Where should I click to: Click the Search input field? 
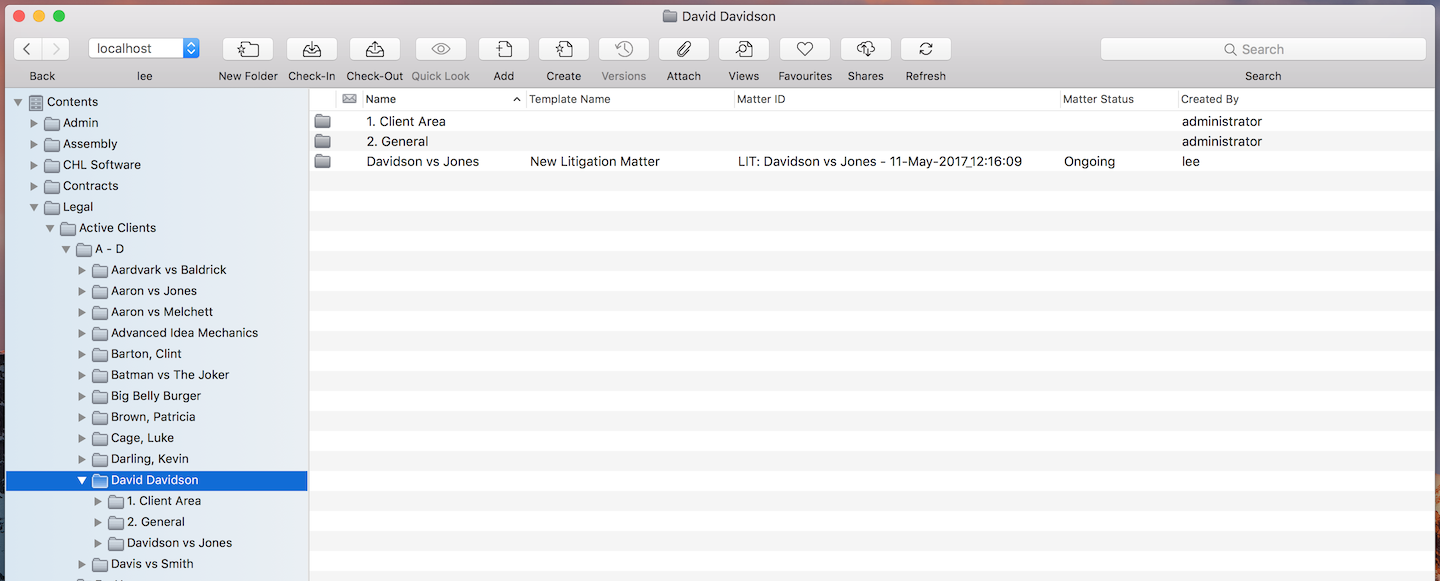point(1263,49)
